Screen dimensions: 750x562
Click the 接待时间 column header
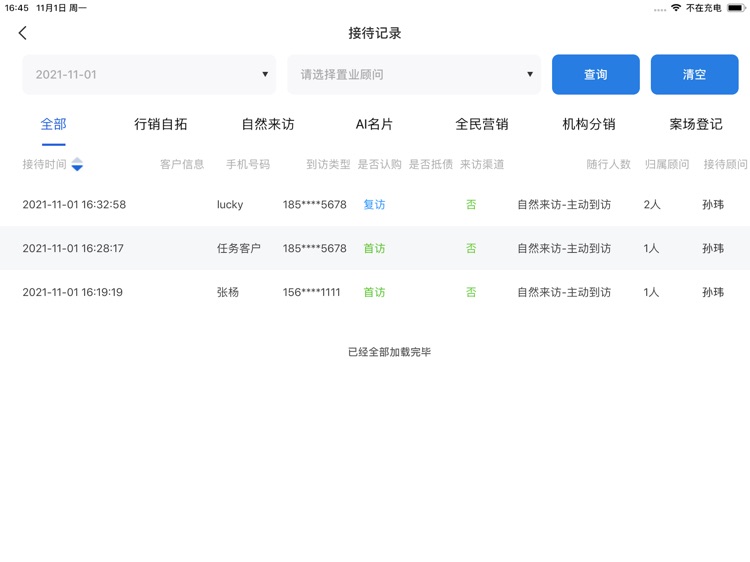[44, 165]
